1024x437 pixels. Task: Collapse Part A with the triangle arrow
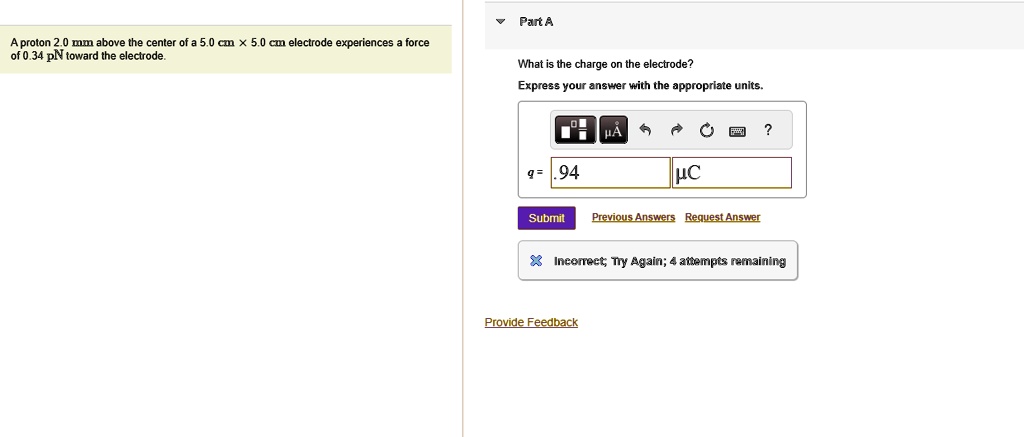500,22
